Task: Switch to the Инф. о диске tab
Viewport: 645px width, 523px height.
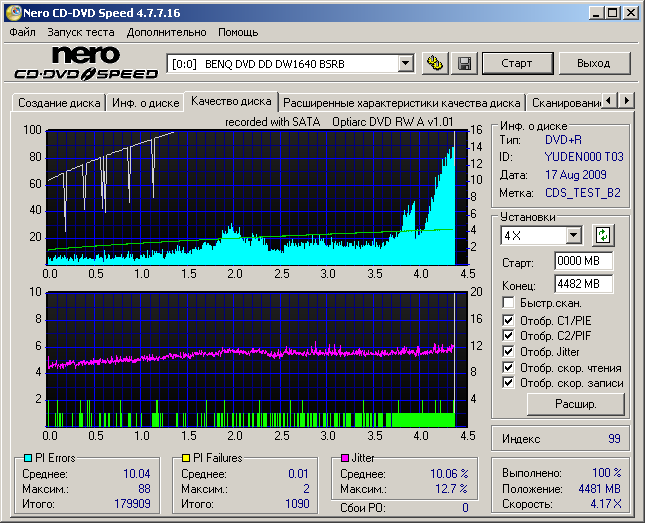Action: (x=144, y=102)
